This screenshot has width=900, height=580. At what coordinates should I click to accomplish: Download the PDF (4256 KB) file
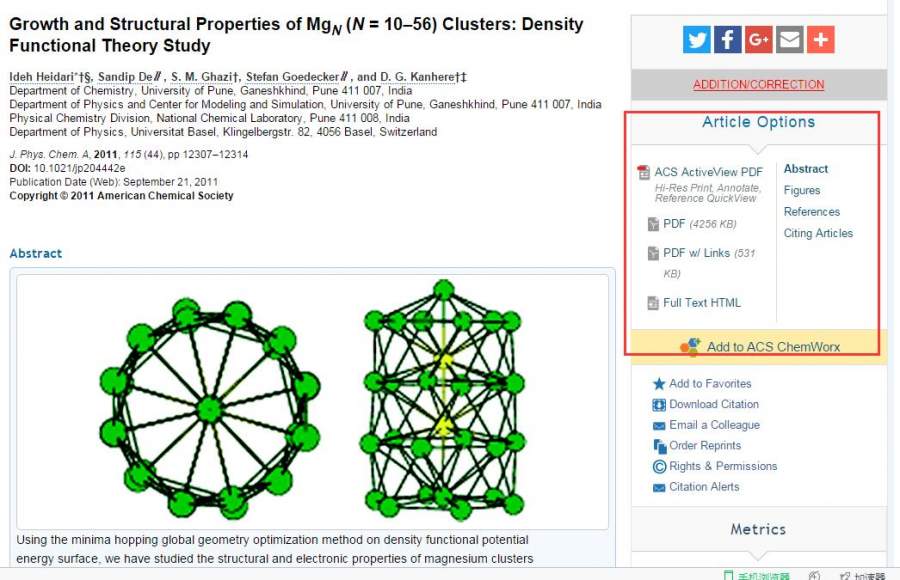click(675, 224)
